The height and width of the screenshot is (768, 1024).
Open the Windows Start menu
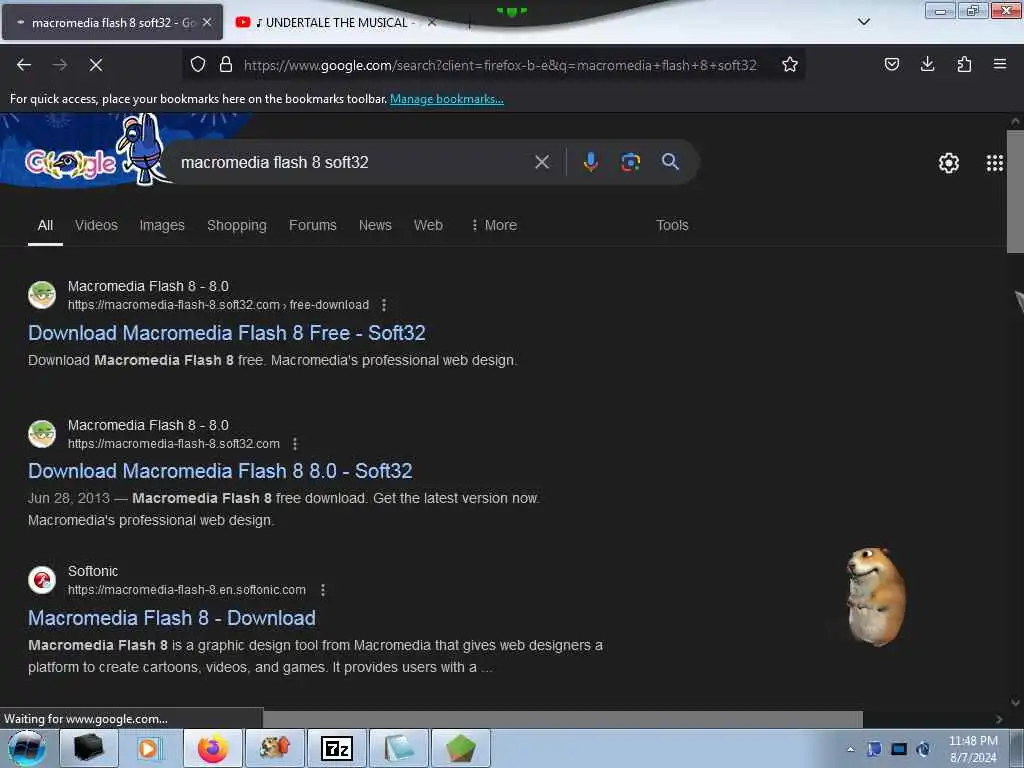point(27,748)
